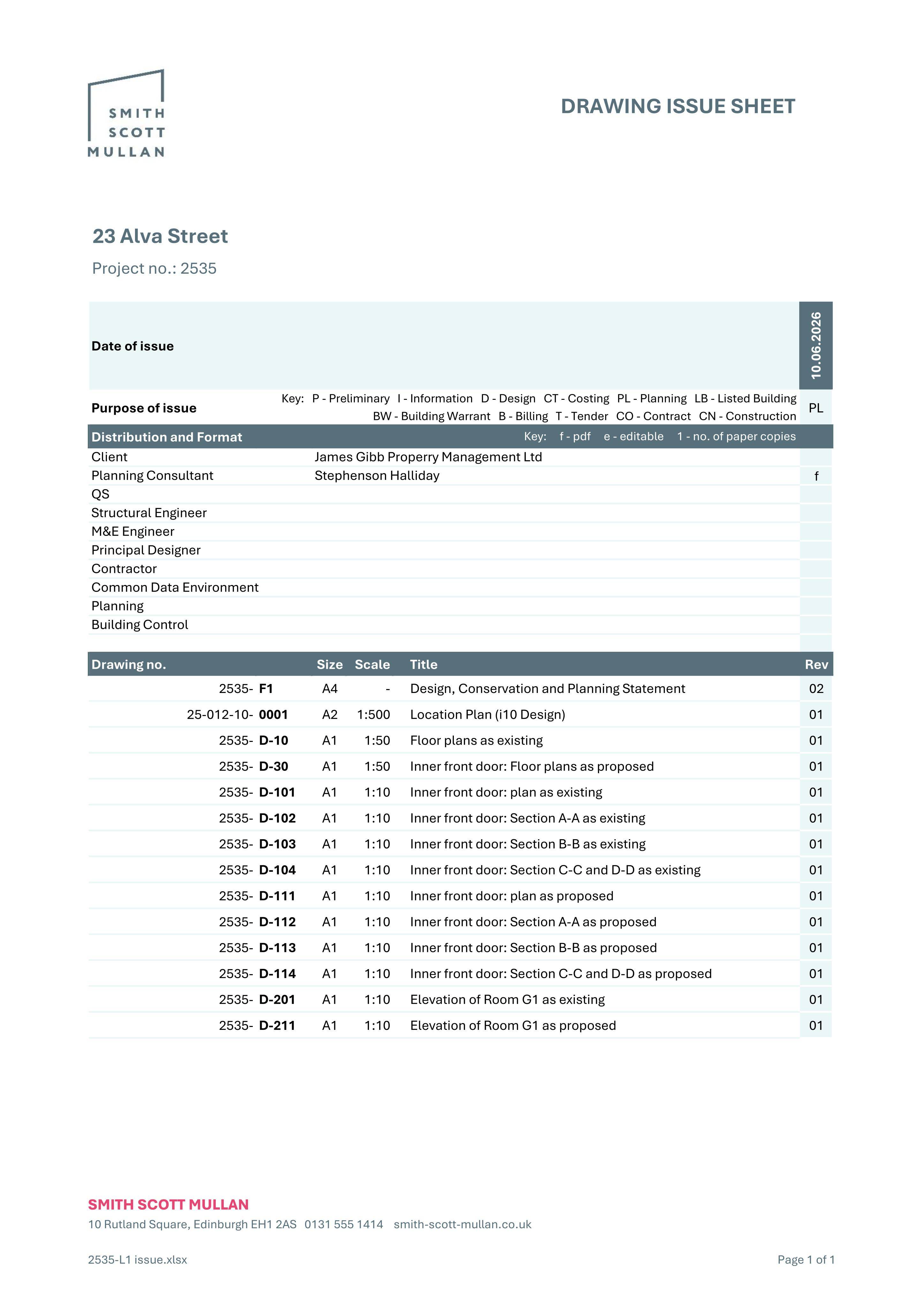This screenshot has height=1308, width=924.
Task: Click drawing number 'D-102'
Action: pos(277,819)
